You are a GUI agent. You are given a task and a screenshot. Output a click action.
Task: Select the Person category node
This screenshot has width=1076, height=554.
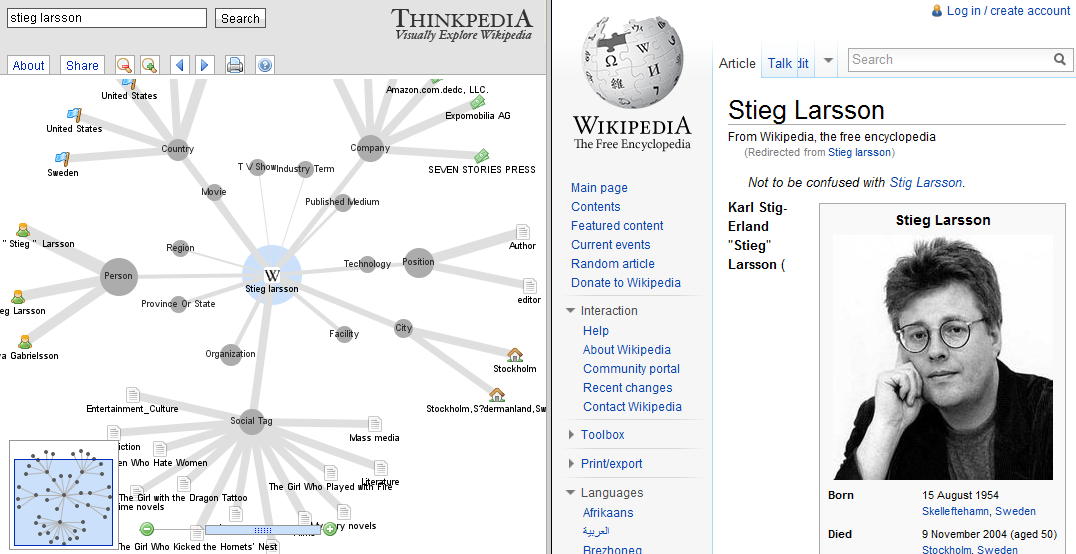pyautogui.click(x=119, y=276)
